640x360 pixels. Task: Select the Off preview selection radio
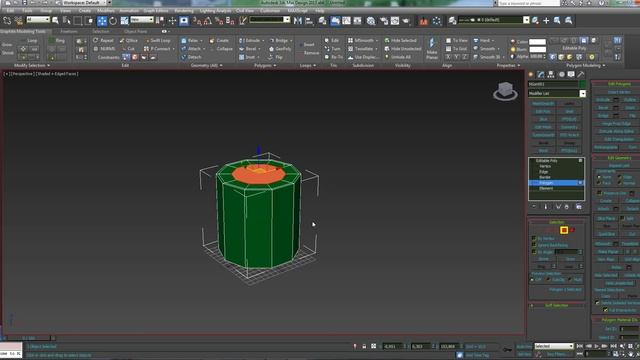coord(532,280)
